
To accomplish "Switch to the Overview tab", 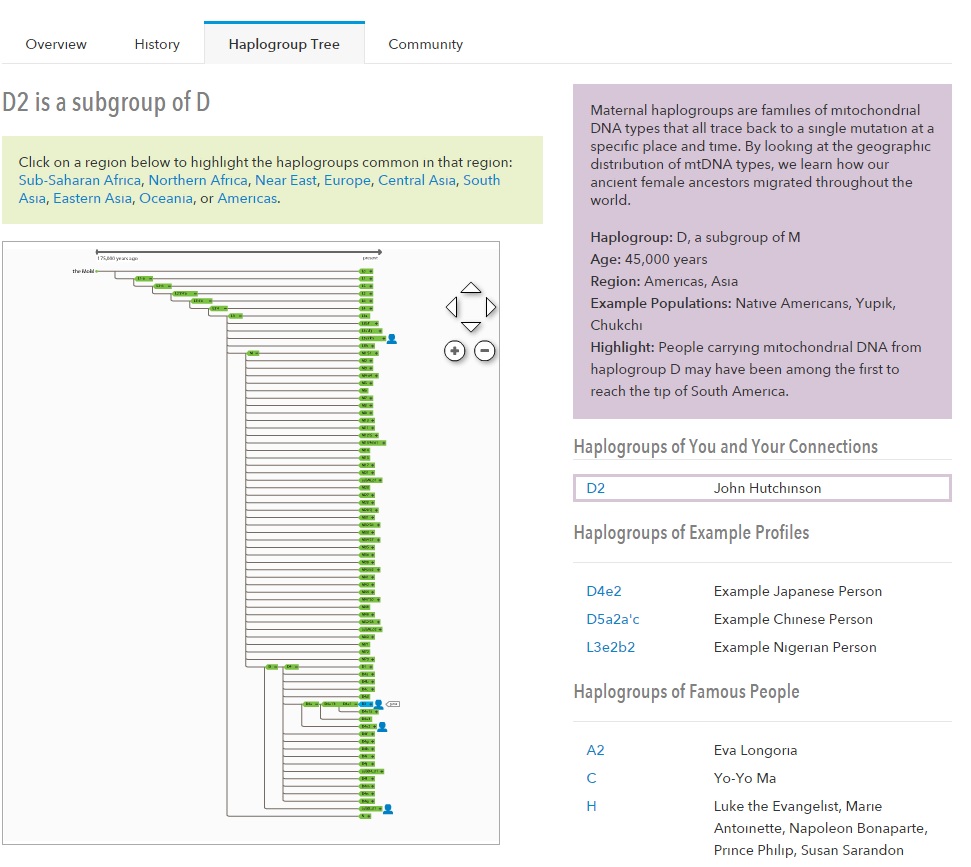I will tap(56, 44).
